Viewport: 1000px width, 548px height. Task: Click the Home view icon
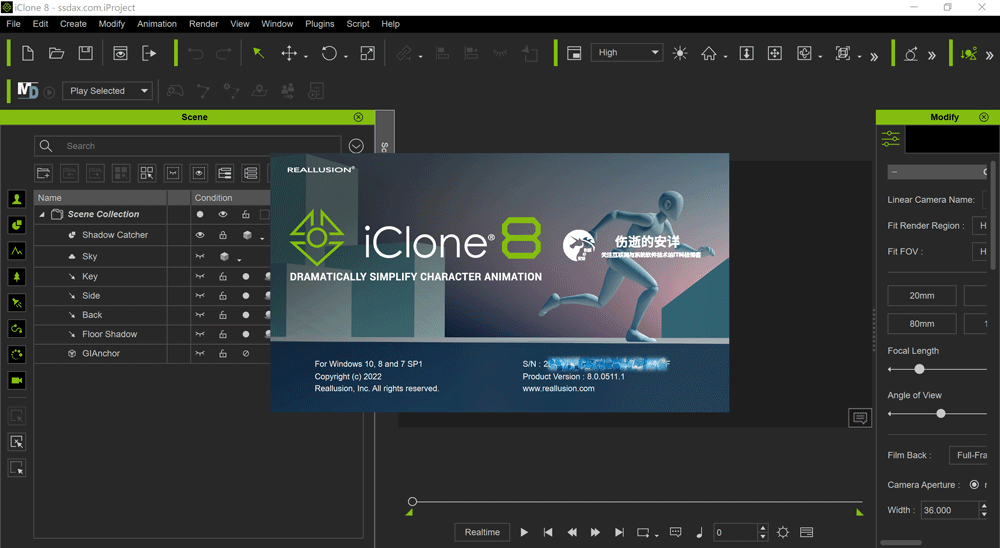click(709, 53)
